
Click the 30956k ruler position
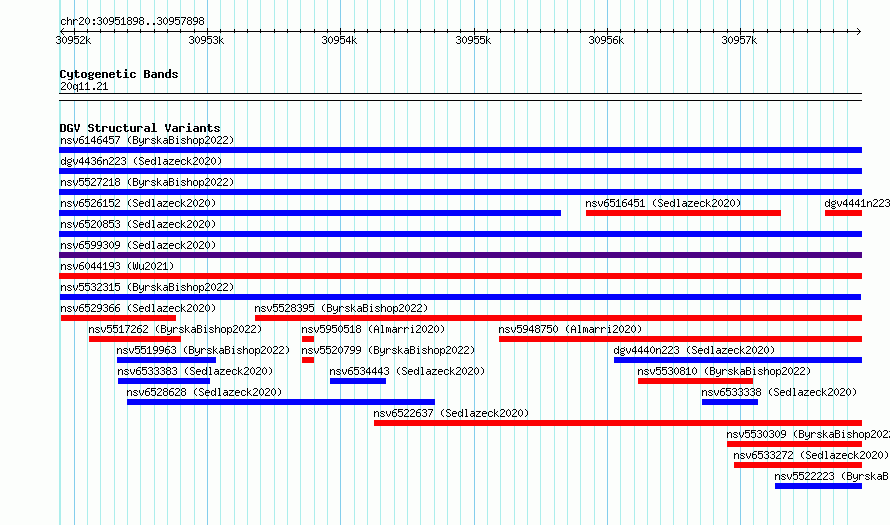(x=606, y=40)
